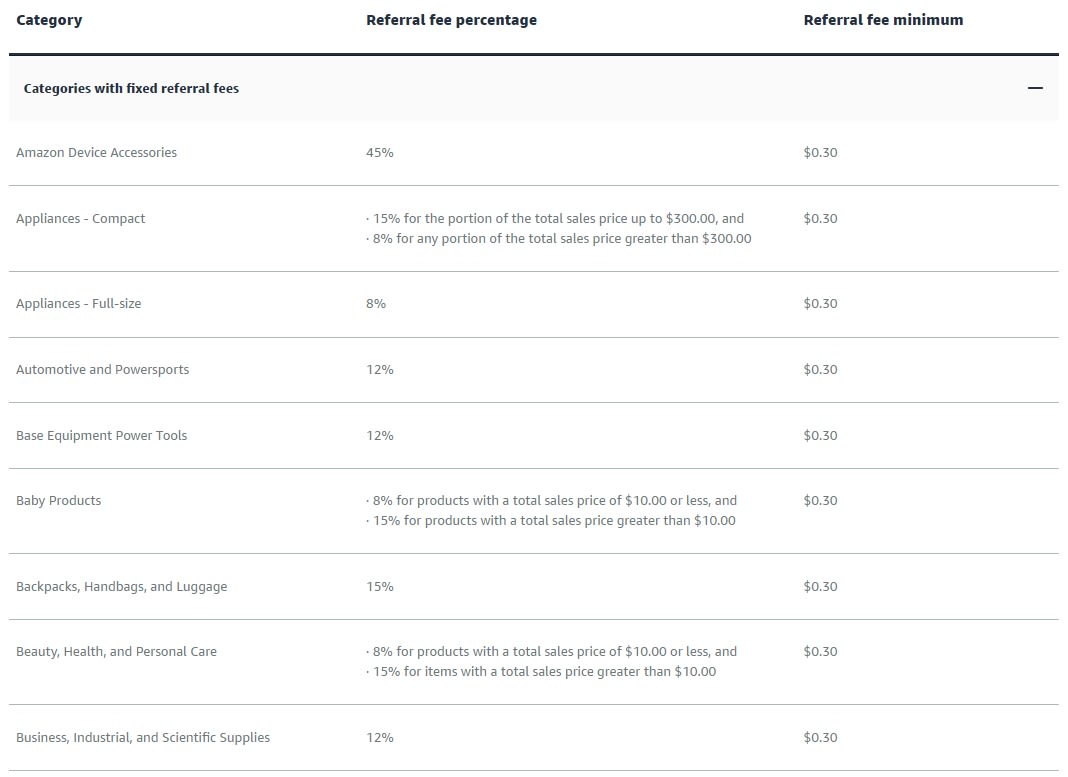Select the Amazon Device Accessories row label
This screenshot has height=777, width=1068.
(x=96, y=152)
